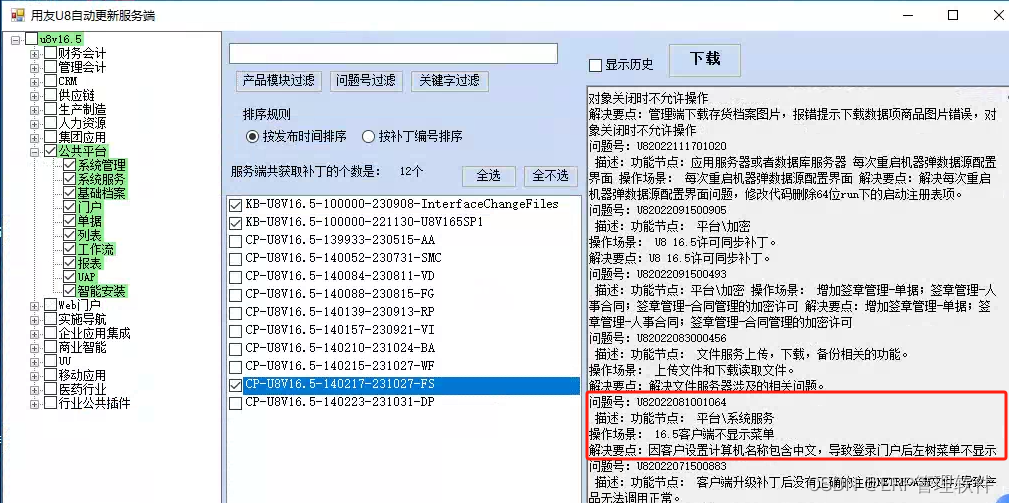Minimize the 用友U8自动更新服务端 window
The width and height of the screenshot is (1009, 503).
tap(909, 15)
